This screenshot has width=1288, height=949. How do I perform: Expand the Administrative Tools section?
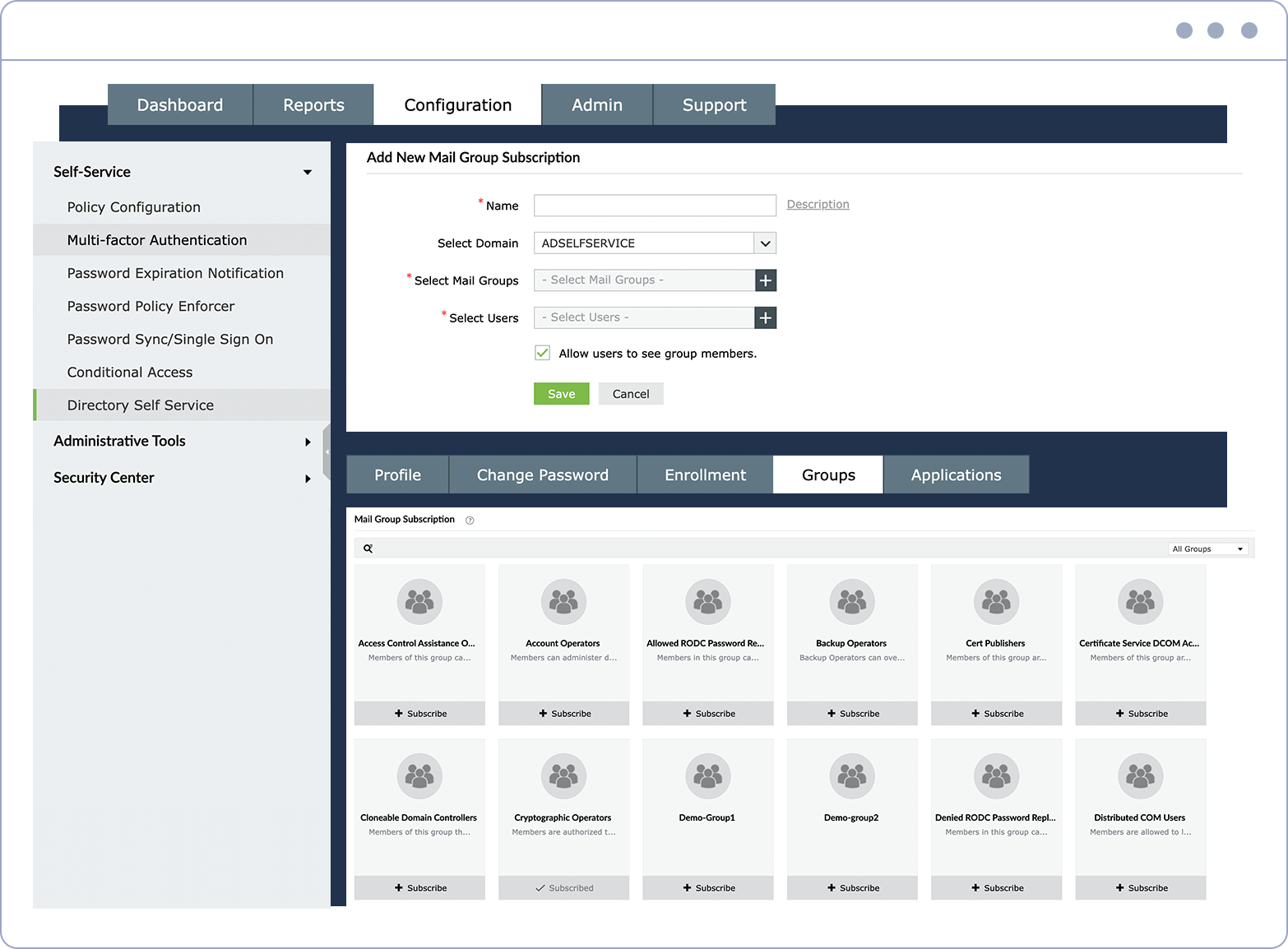pyautogui.click(x=308, y=441)
